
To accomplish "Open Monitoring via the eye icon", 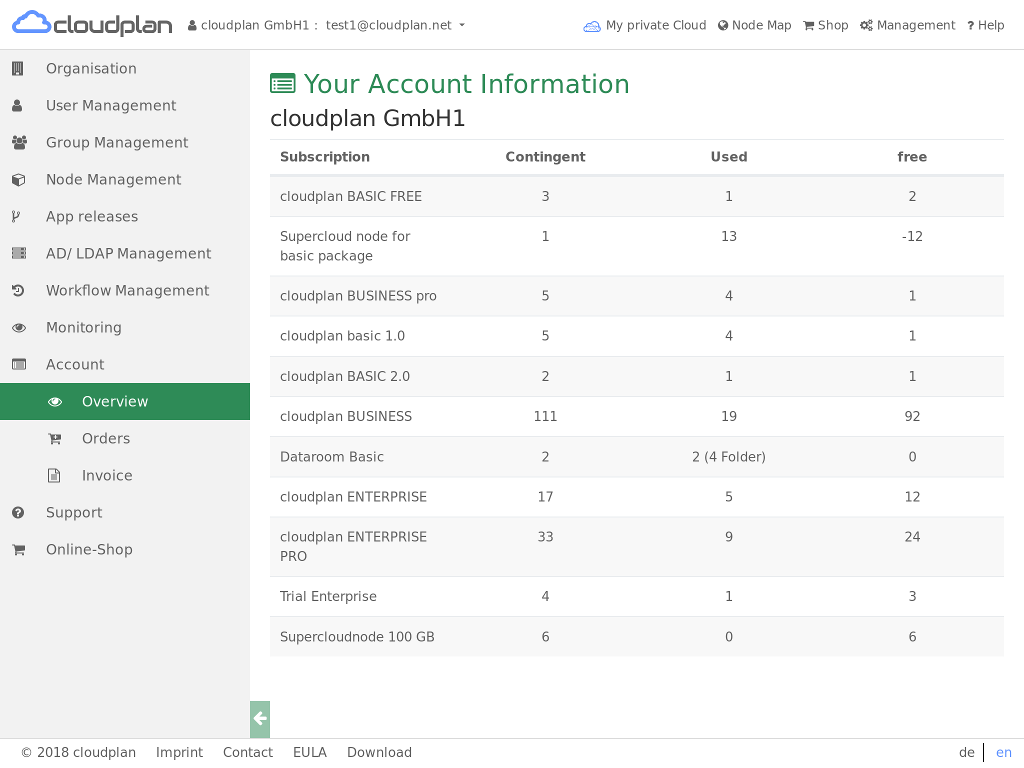I will point(83,327).
